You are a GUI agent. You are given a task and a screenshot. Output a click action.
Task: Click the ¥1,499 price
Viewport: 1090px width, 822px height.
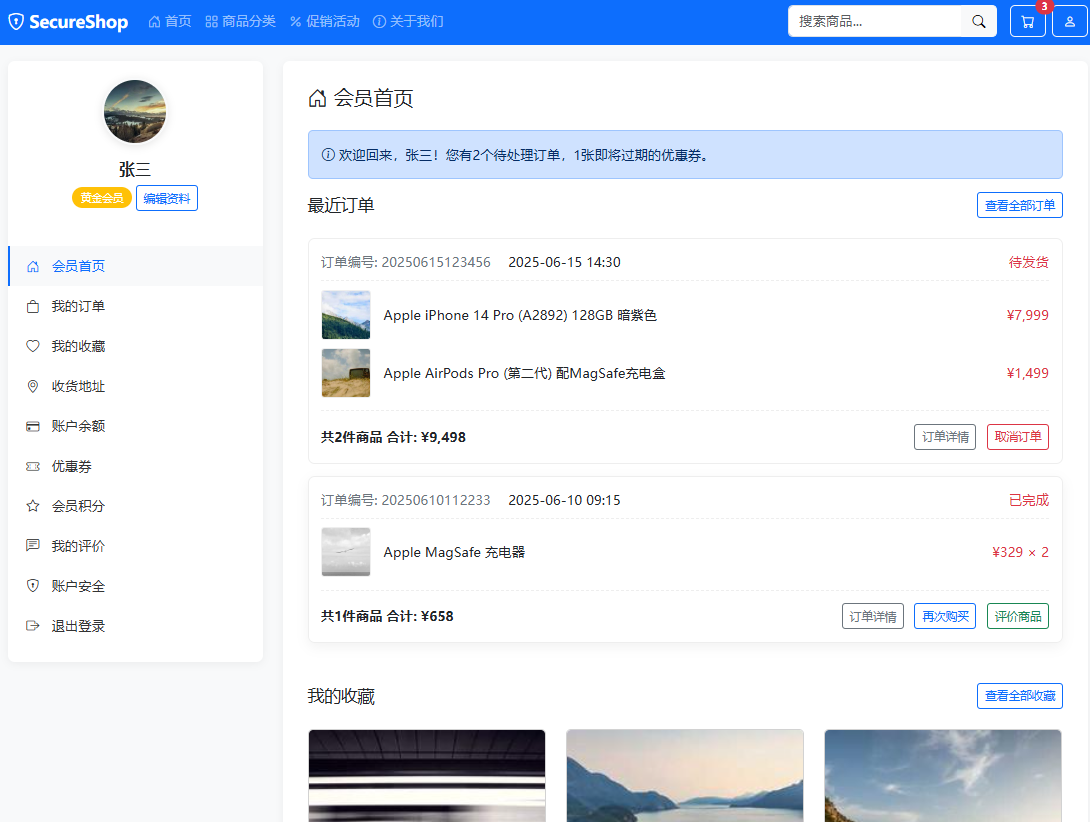tap(1027, 373)
